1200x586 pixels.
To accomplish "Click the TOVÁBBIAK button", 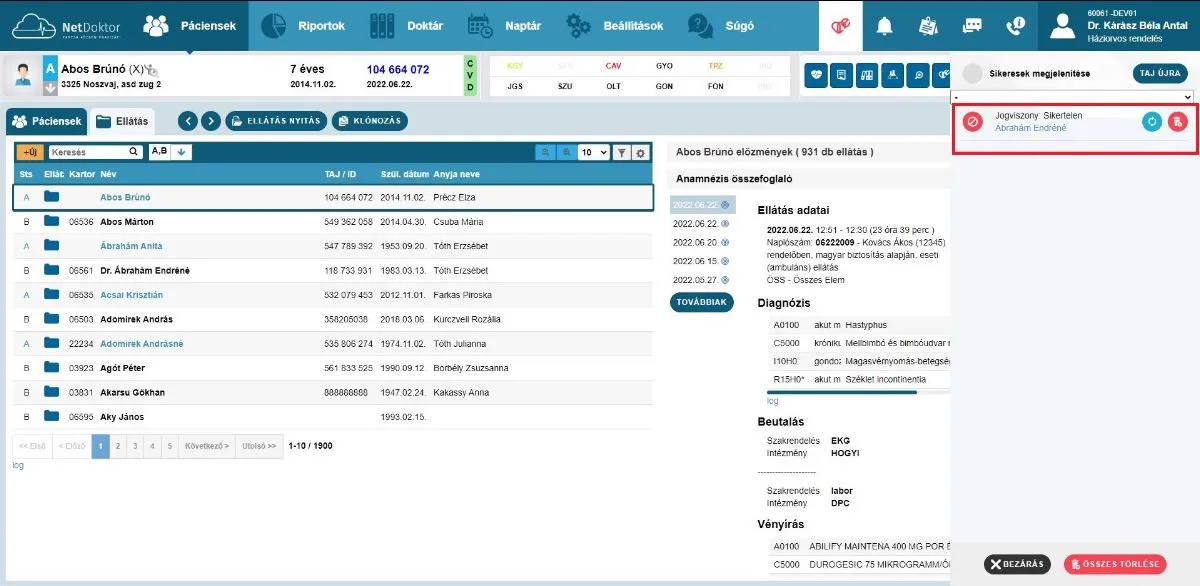I will 702,302.
